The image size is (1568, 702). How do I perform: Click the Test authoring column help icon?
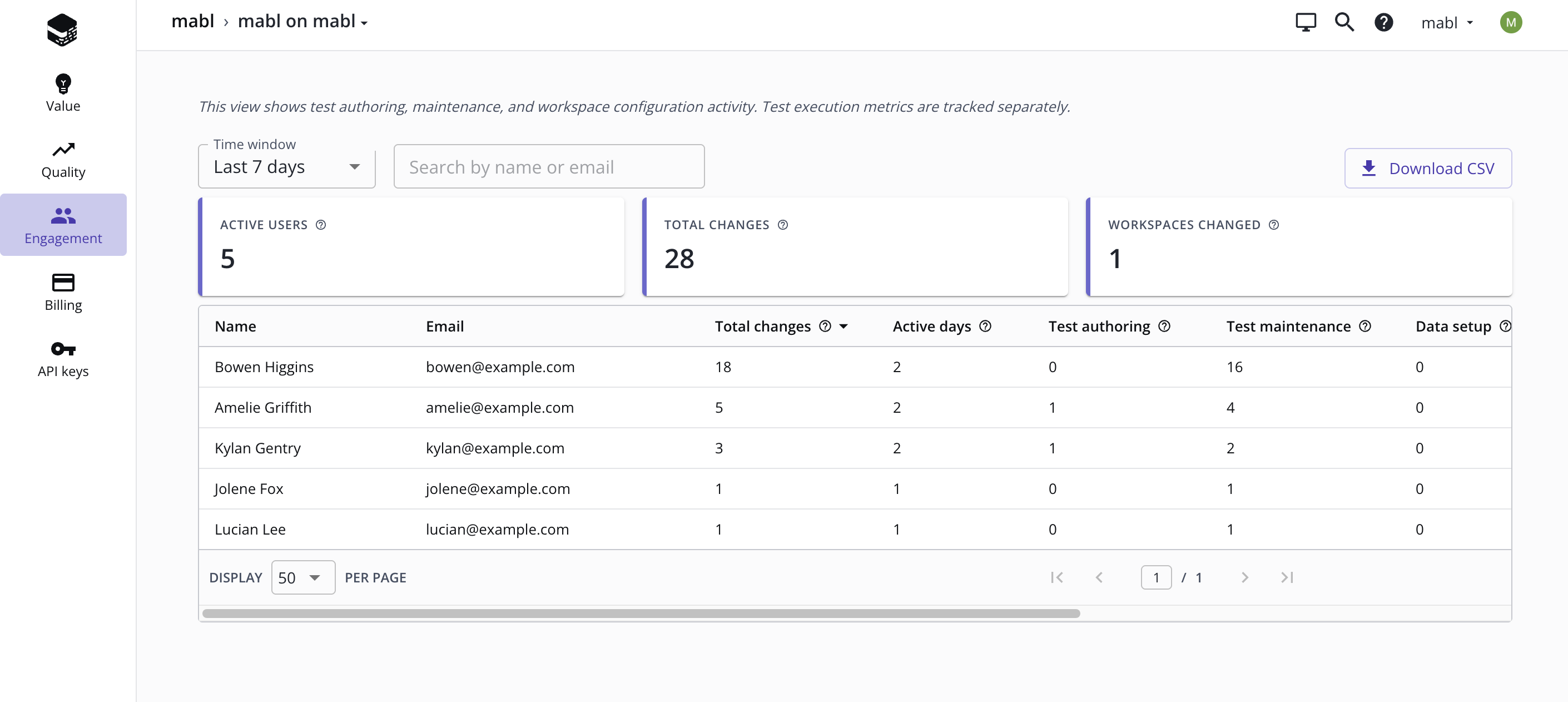pyautogui.click(x=1164, y=327)
